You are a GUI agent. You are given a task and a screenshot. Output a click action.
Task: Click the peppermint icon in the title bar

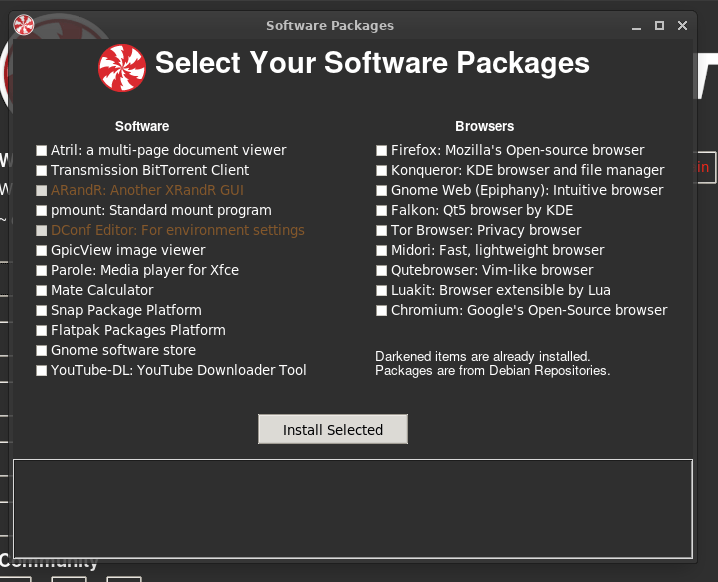point(24,25)
